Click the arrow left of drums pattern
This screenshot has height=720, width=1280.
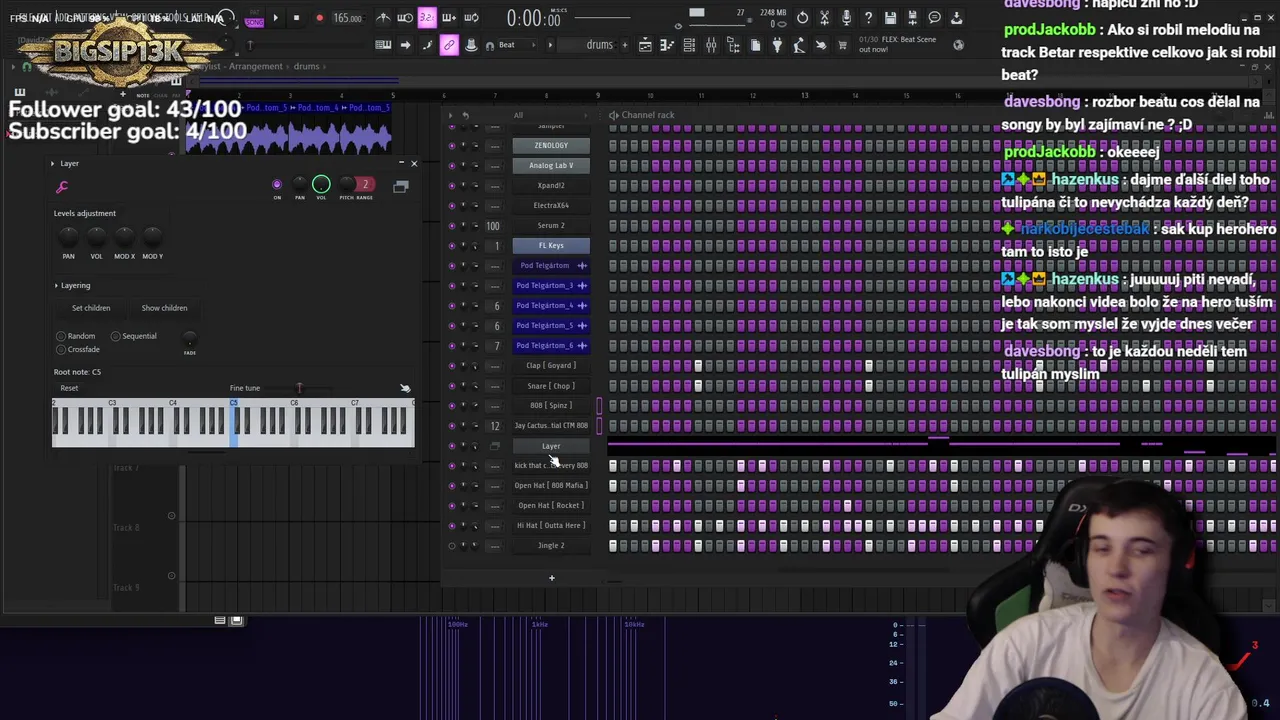click(549, 45)
